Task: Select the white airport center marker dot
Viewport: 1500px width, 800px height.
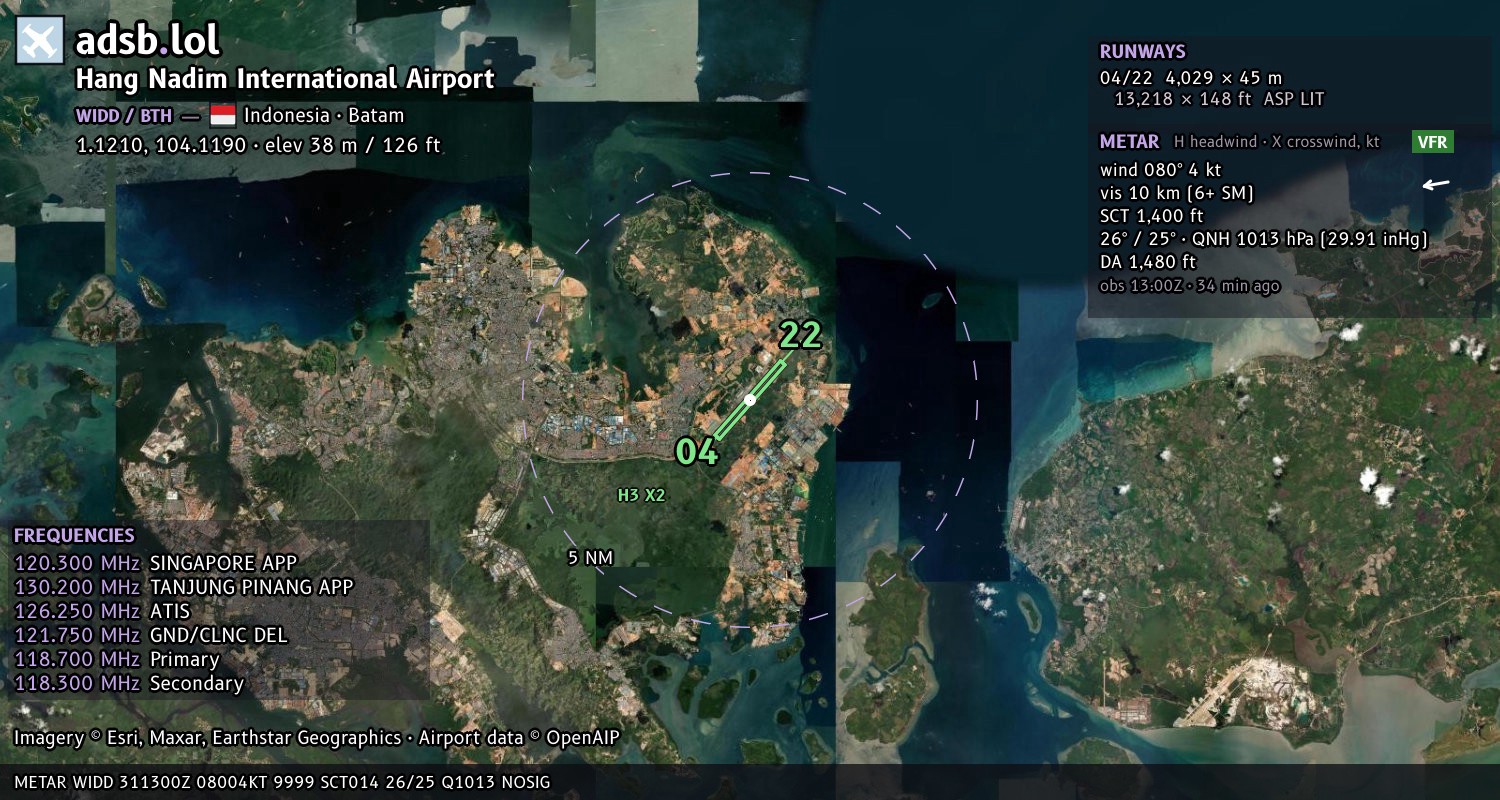Action: point(749,399)
